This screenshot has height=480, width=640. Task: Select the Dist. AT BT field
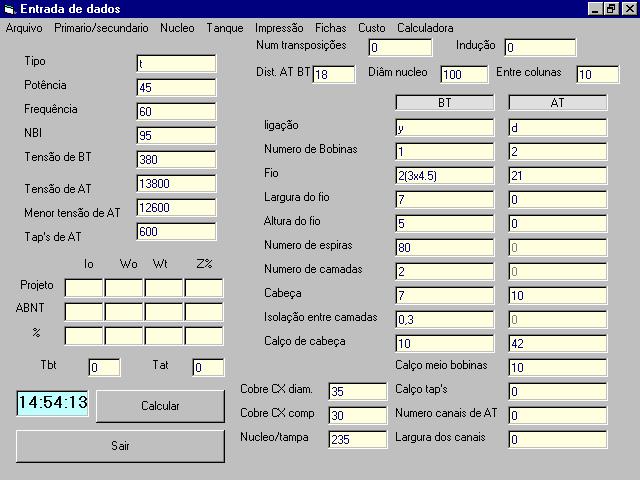click(334, 74)
